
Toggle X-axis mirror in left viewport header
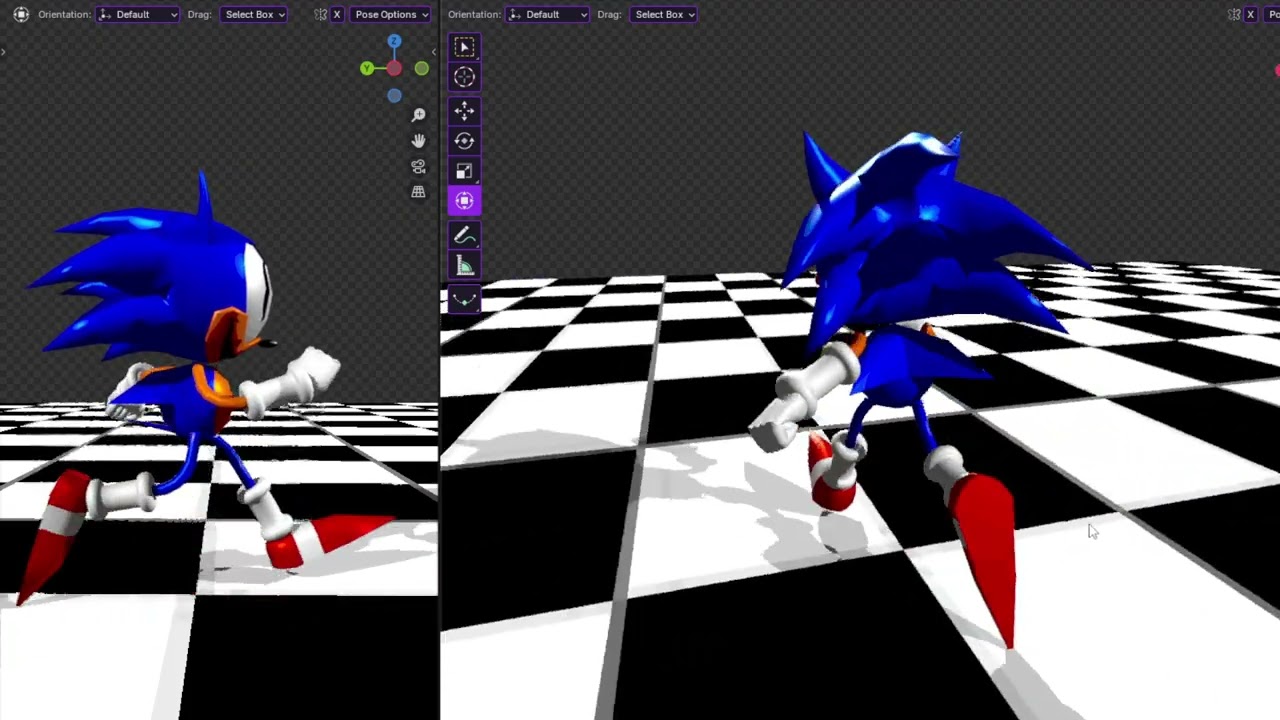337,14
